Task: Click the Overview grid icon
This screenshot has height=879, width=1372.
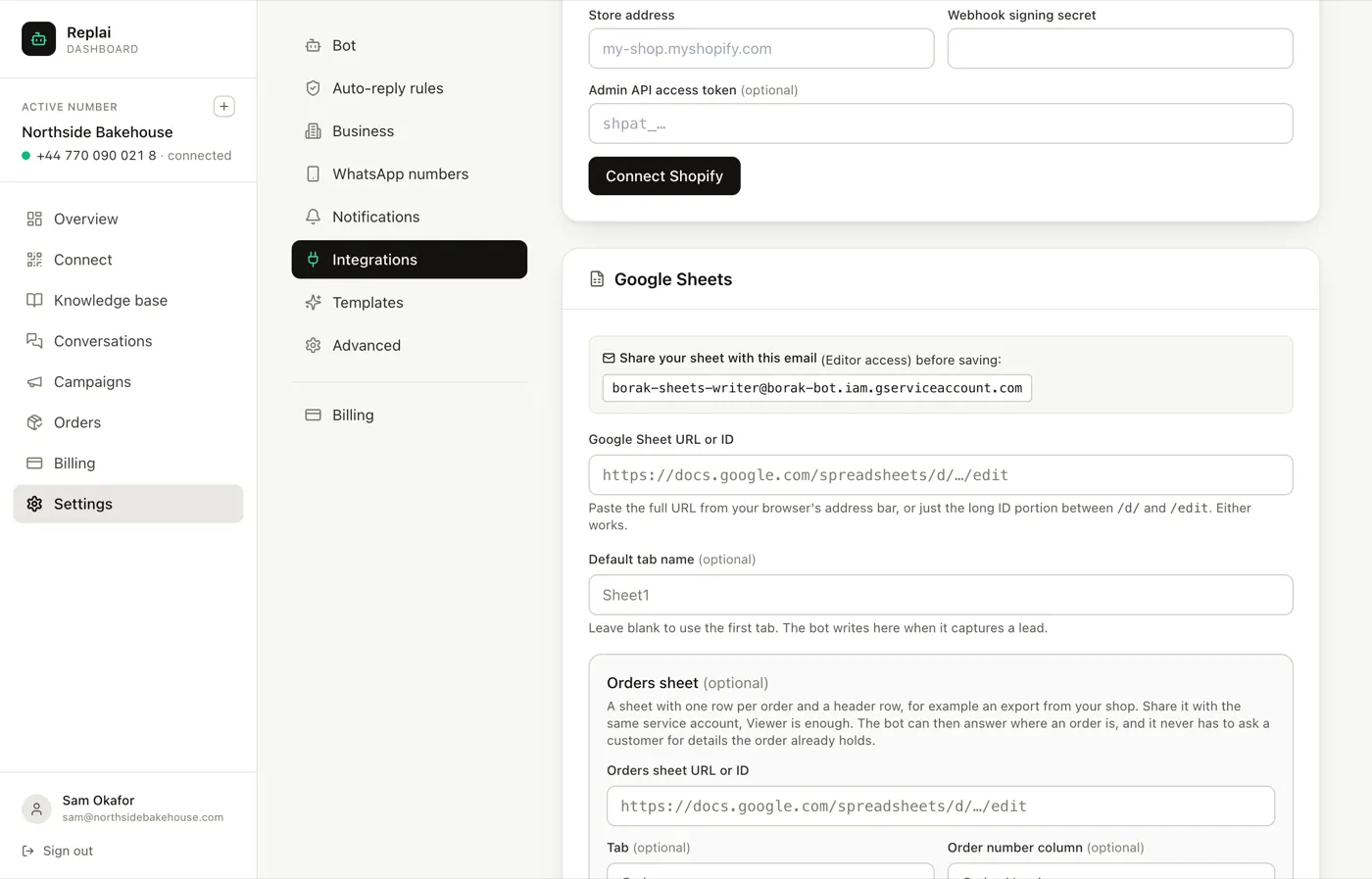Action: pyautogui.click(x=34, y=219)
